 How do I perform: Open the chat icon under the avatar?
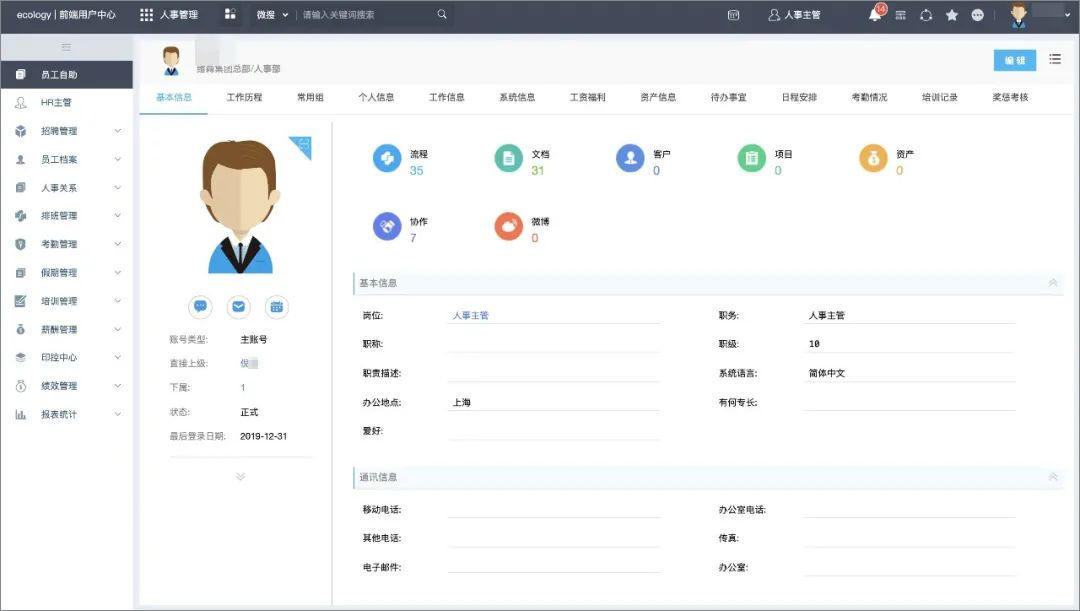click(x=200, y=307)
